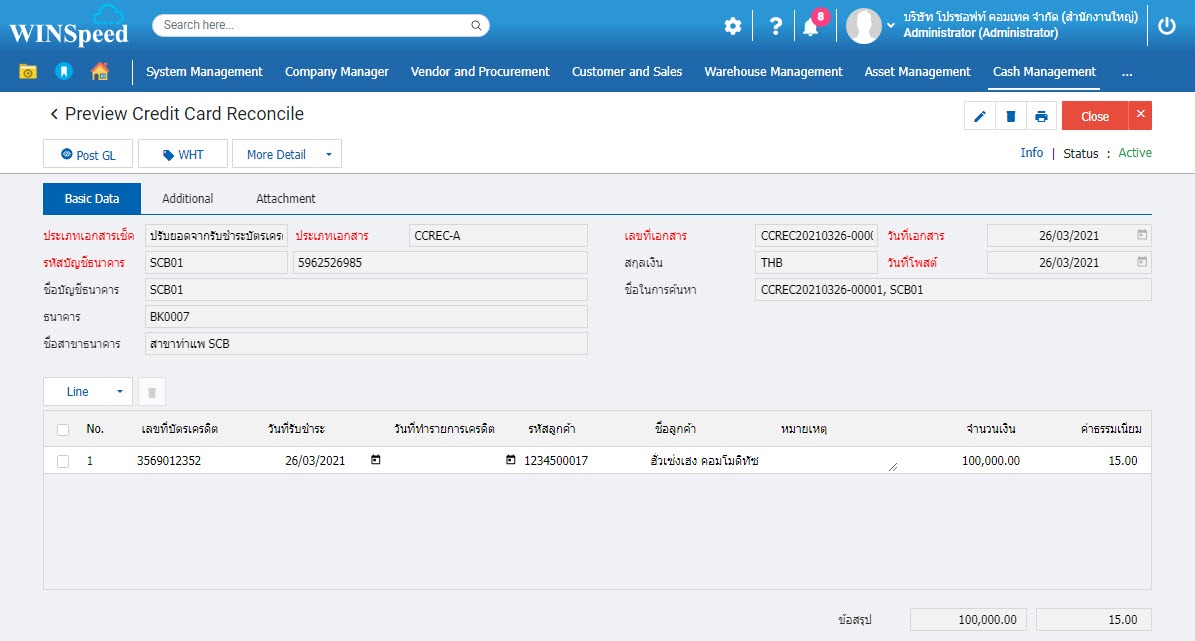Click the power logout icon
This screenshot has width=1195, height=641.
pyautogui.click(x=1167, y=26)
